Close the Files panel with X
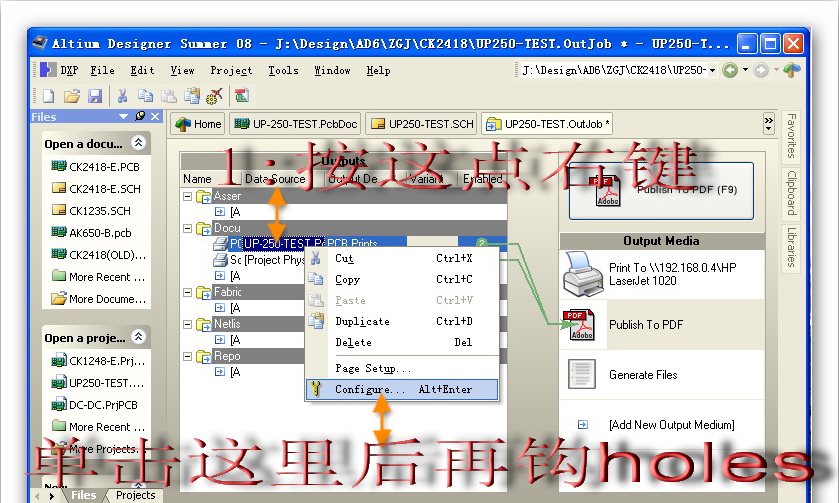839x503 pixels. point(155,116)
